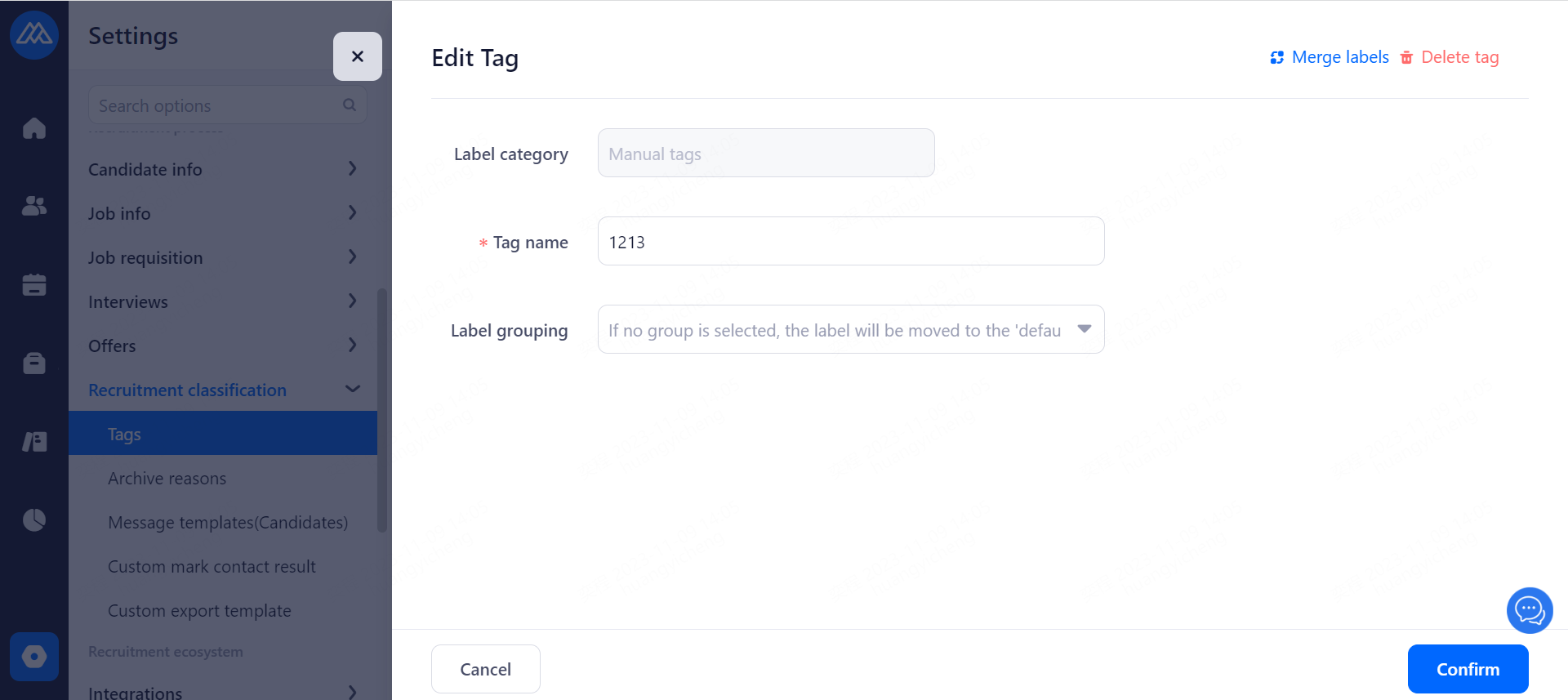
Task: Expand the Interviews settings section
Action: tap(222, 301)
